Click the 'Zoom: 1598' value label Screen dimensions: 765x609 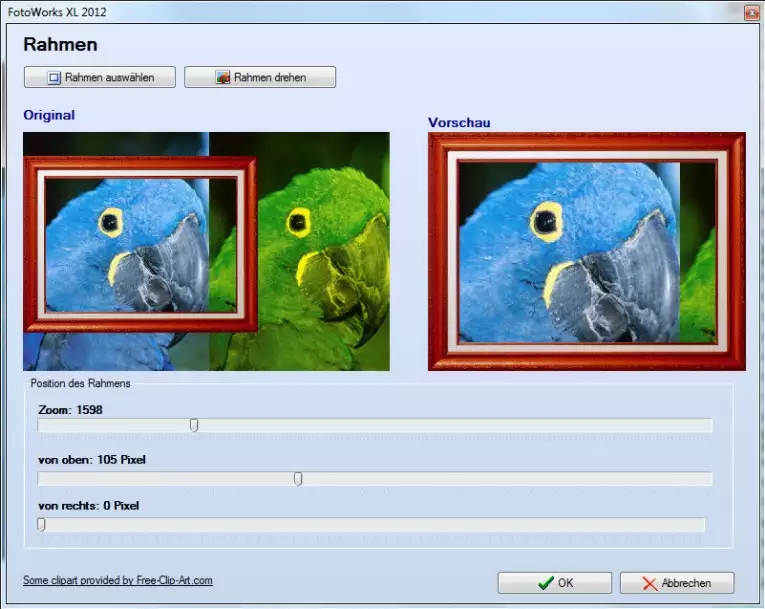click(70, 410)
